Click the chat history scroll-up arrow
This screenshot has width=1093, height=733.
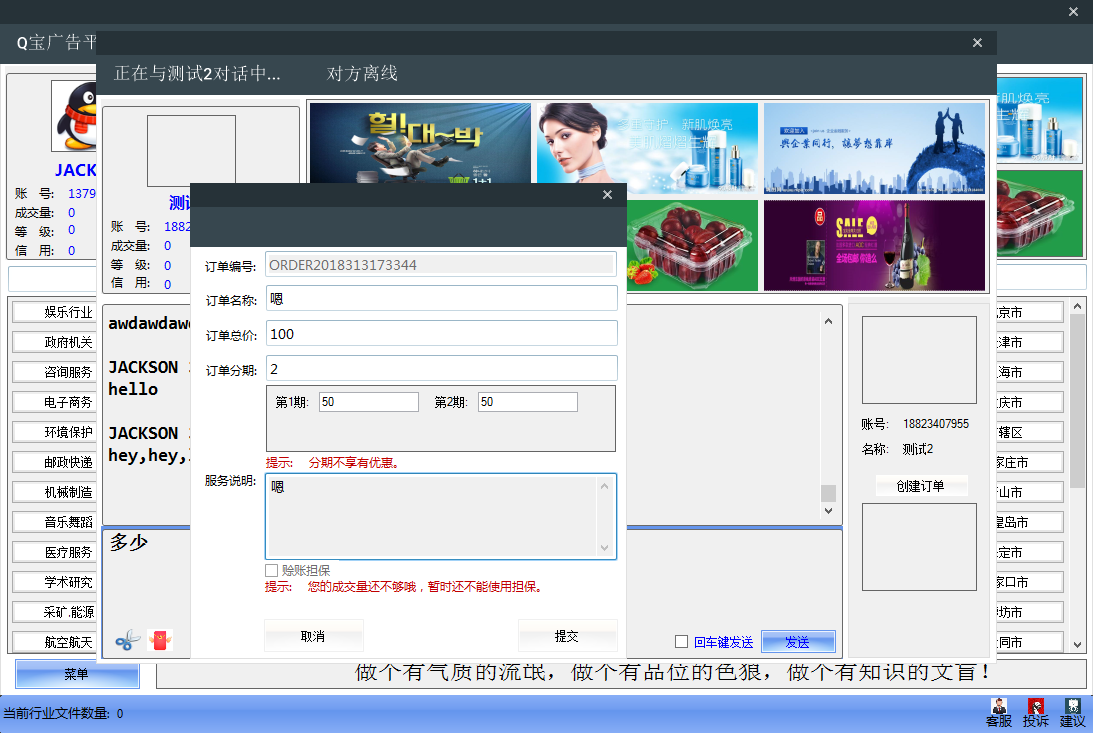(x=827, y=321)
